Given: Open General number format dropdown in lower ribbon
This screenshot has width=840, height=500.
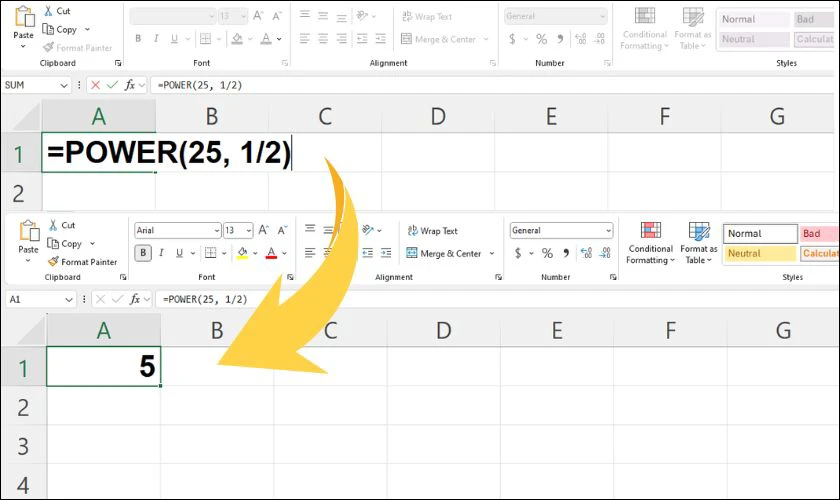Looking at the screenshot, I should 608,230.
